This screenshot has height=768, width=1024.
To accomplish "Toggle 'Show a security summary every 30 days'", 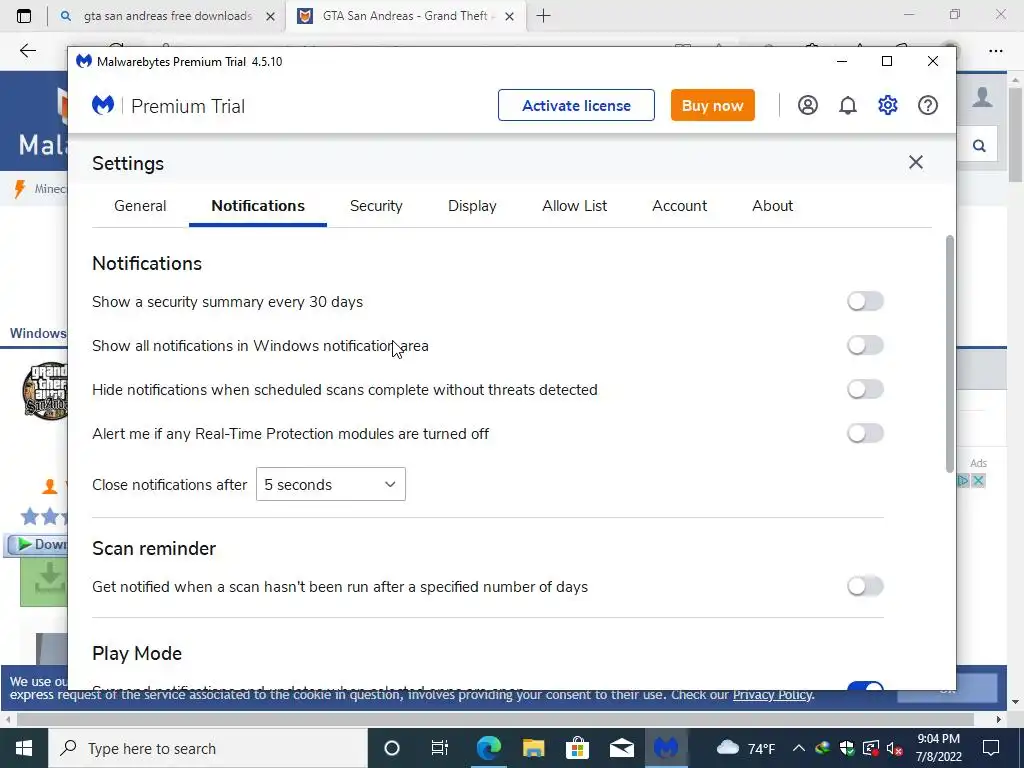I will (865, 301).
